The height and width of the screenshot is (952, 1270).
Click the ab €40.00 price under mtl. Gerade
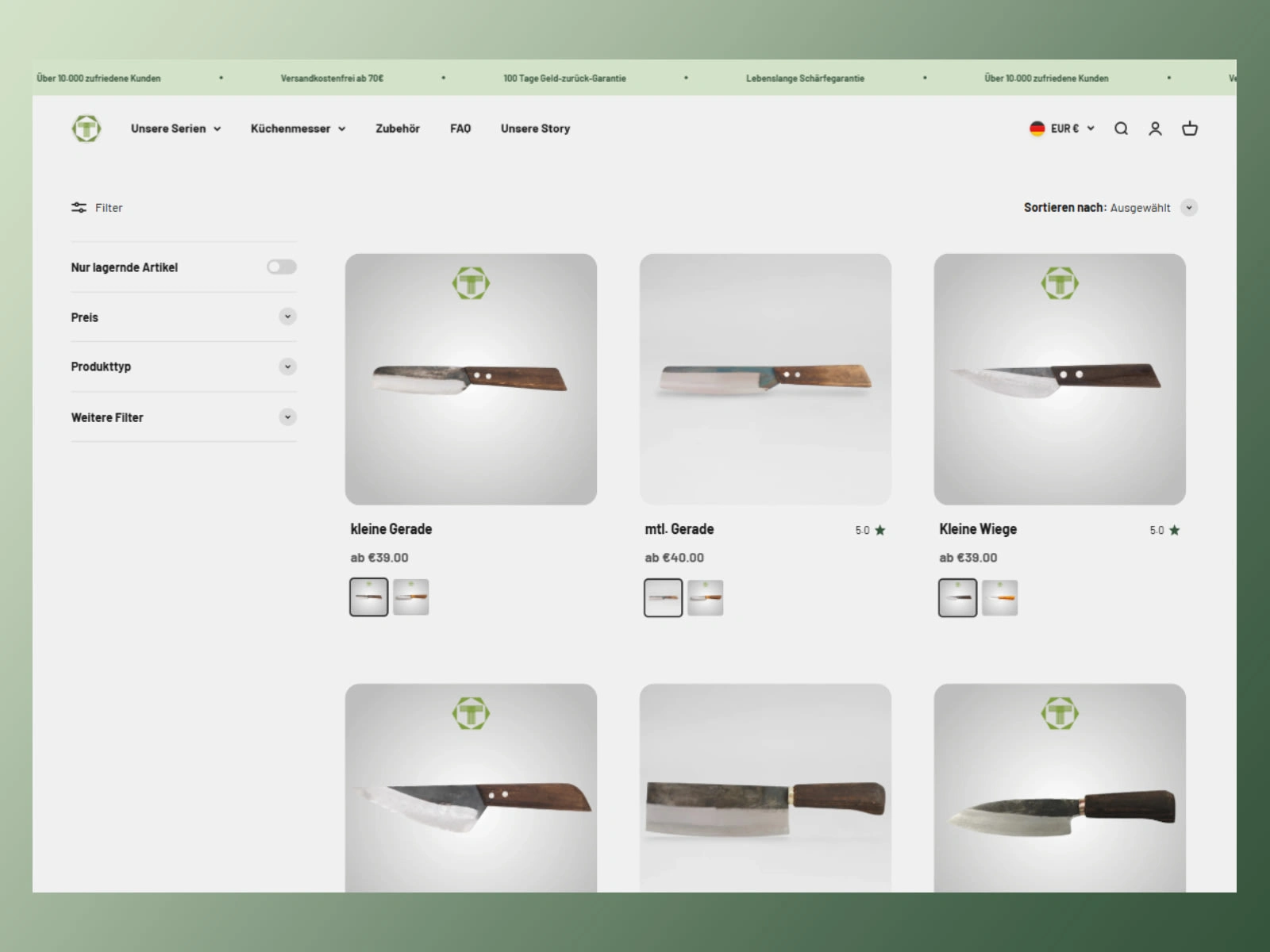(x=674, y=558)
